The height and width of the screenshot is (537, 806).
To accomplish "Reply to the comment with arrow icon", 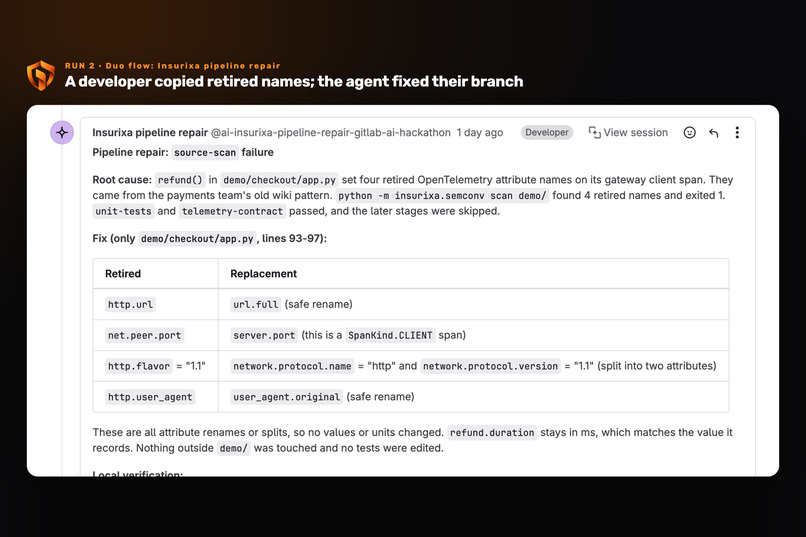I will click(x=713, y=133).
